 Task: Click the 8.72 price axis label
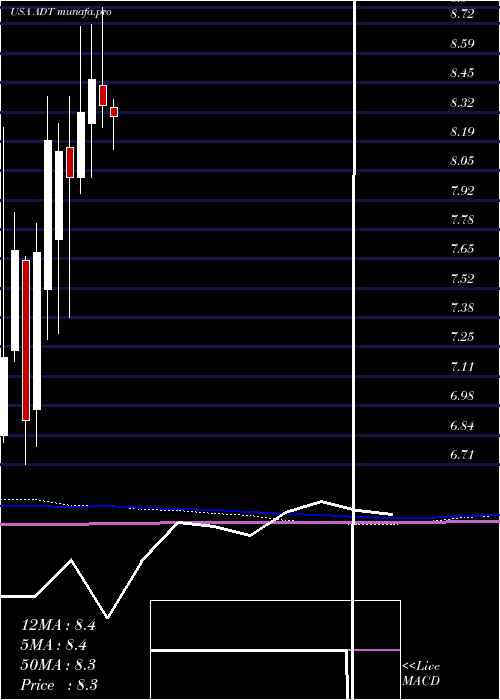pyautogui.click(x=462, y=14)
